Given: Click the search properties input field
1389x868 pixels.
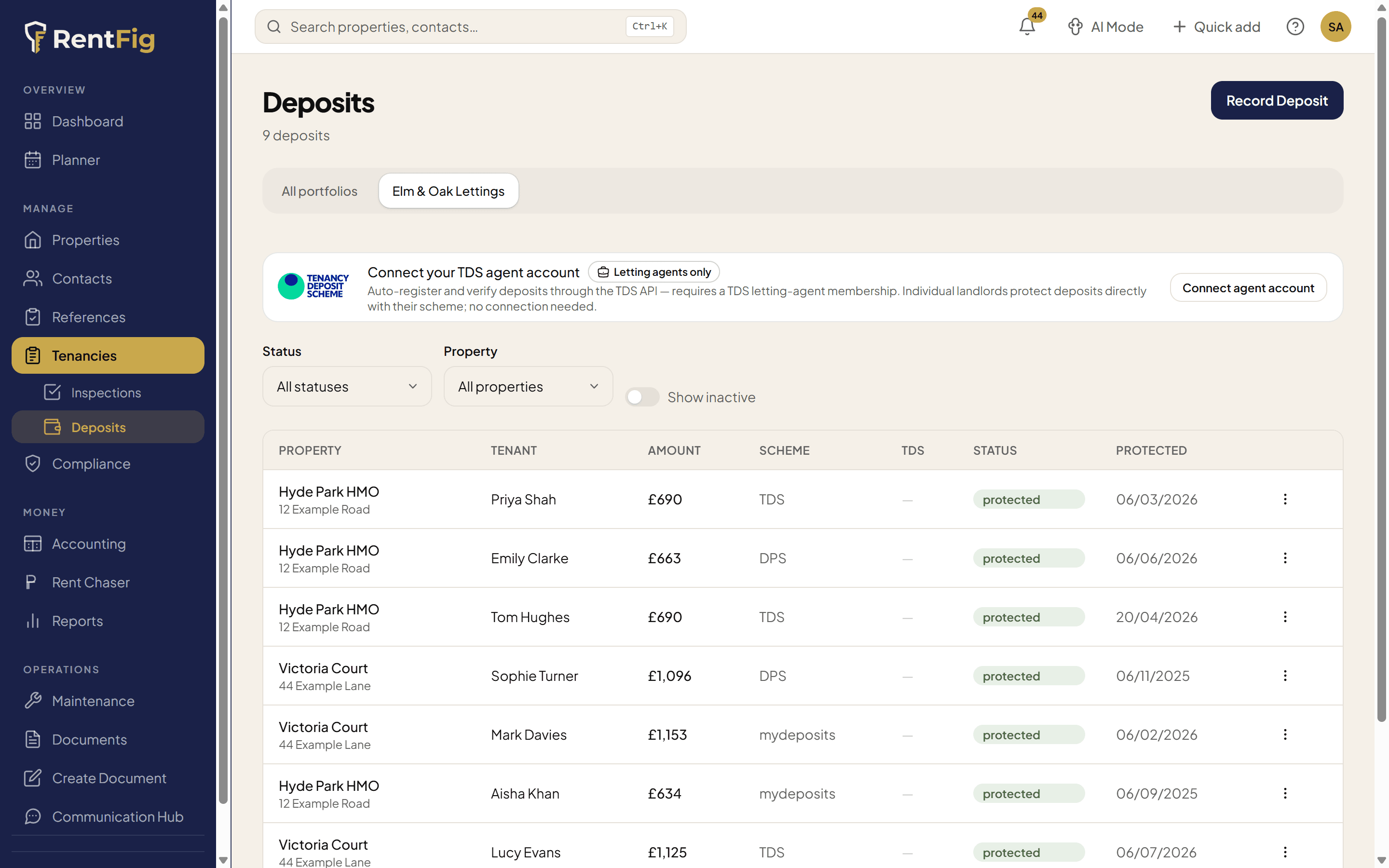Looking at the screenshot, I should coord(470,27).
